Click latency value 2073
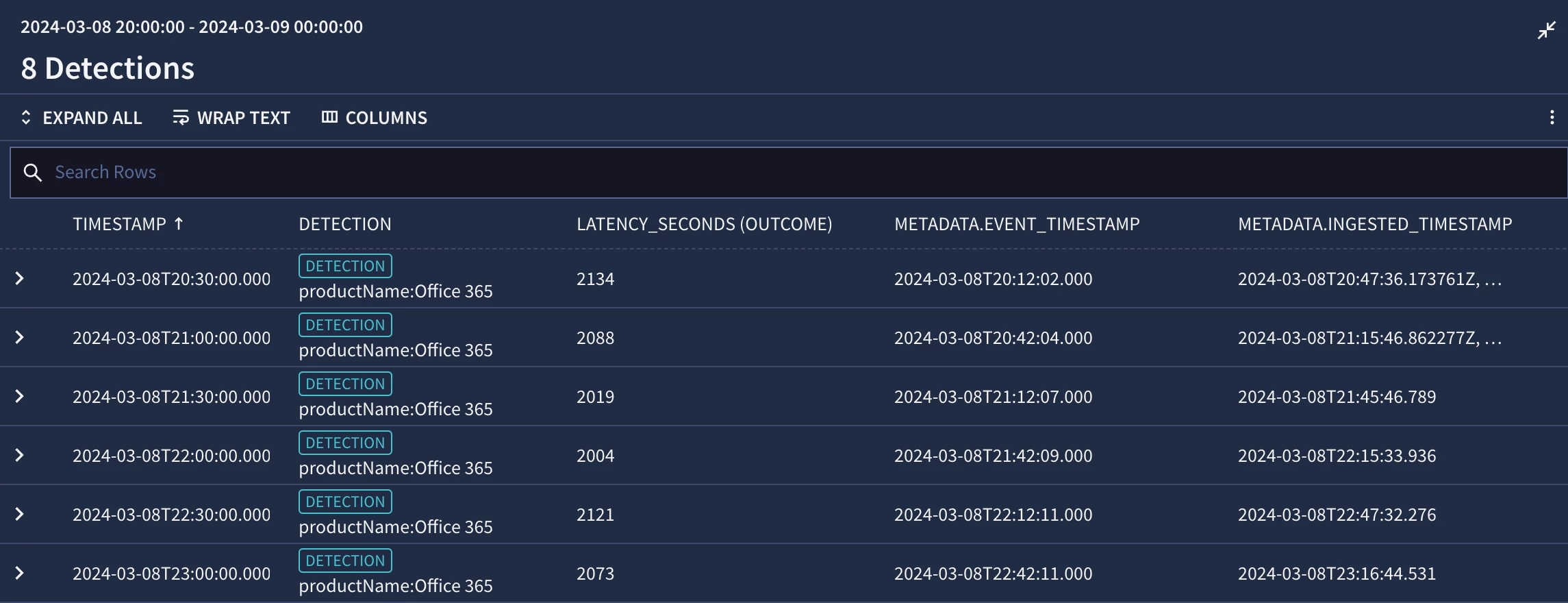The width and height of the screenshot is (1568, 603). coord(595,574)
